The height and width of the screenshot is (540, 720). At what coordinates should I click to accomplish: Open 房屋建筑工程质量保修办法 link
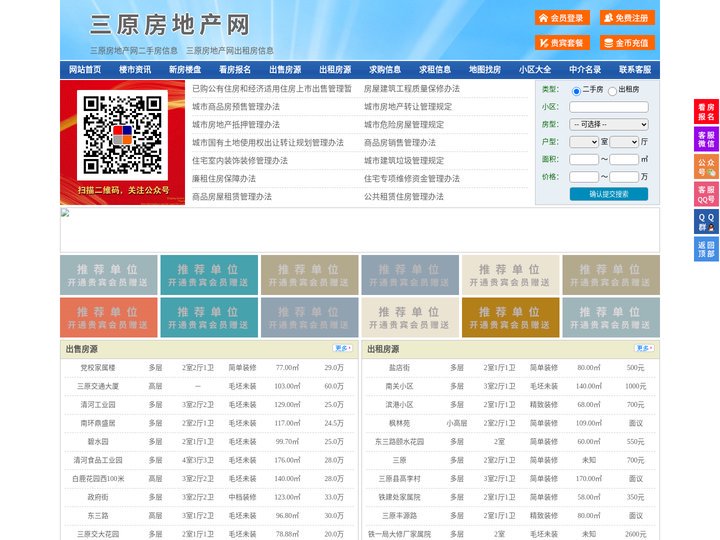tap(412, 89)
